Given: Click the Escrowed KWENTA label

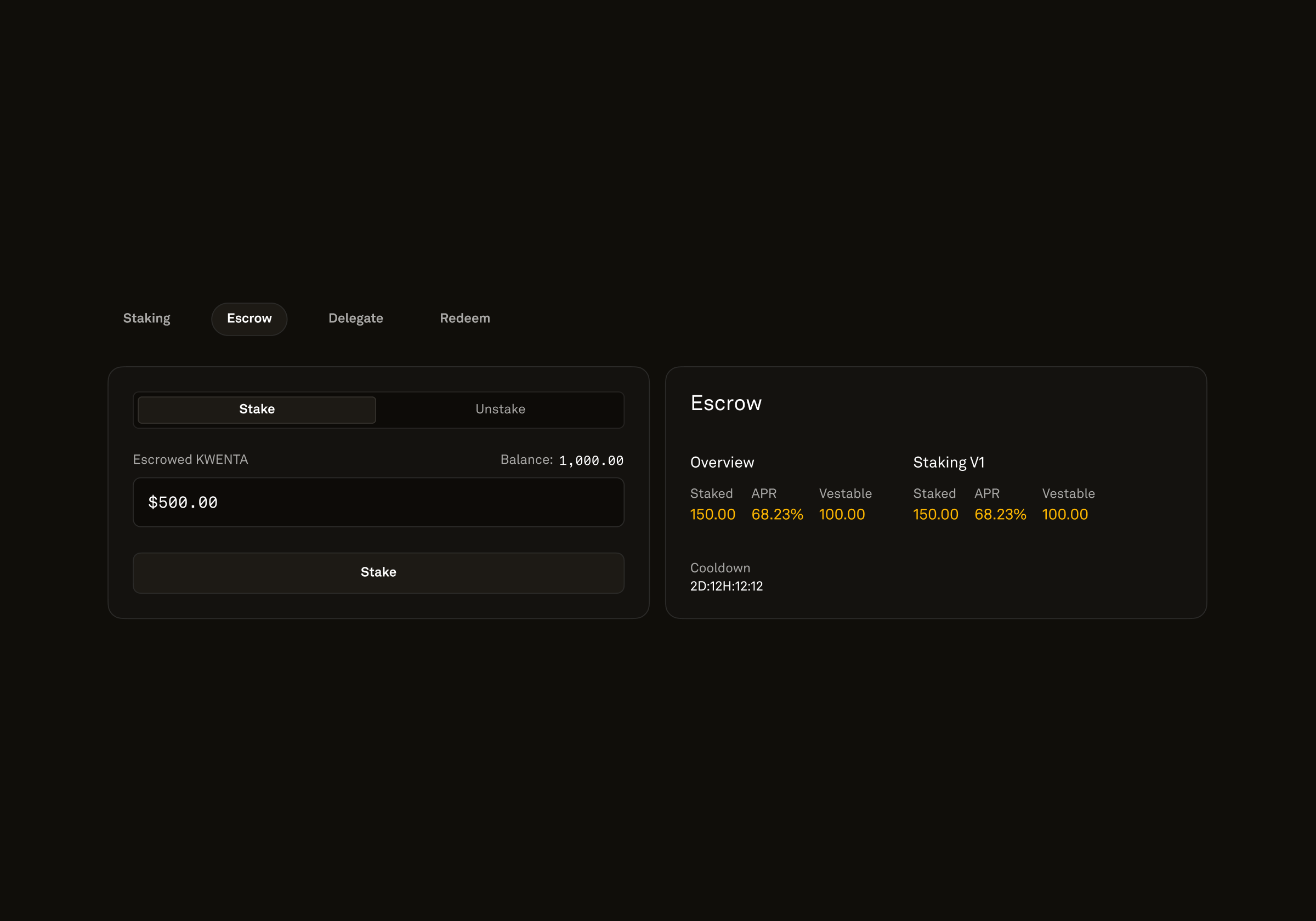Looking at the screenshot, I should (190, 459).
